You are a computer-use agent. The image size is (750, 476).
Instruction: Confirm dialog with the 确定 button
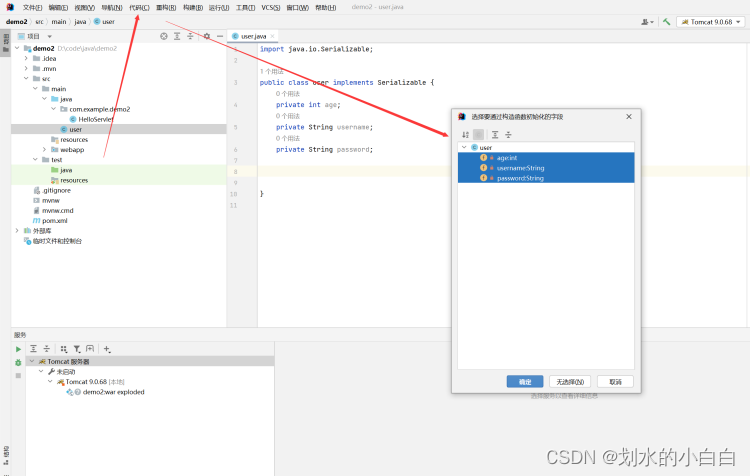(x=525, y=382)
